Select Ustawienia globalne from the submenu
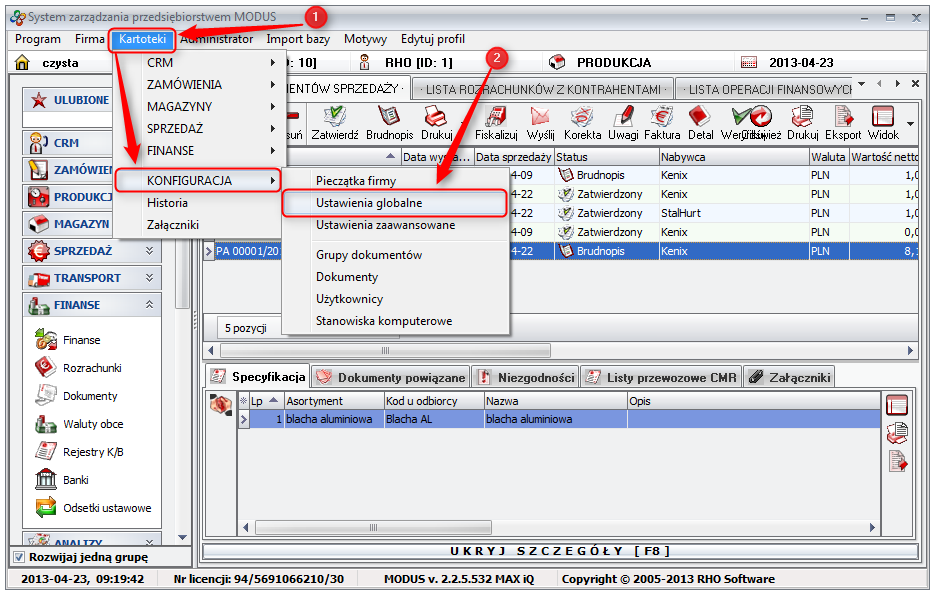The width and height of the screenshot is (935, 595). coord(369,203)
